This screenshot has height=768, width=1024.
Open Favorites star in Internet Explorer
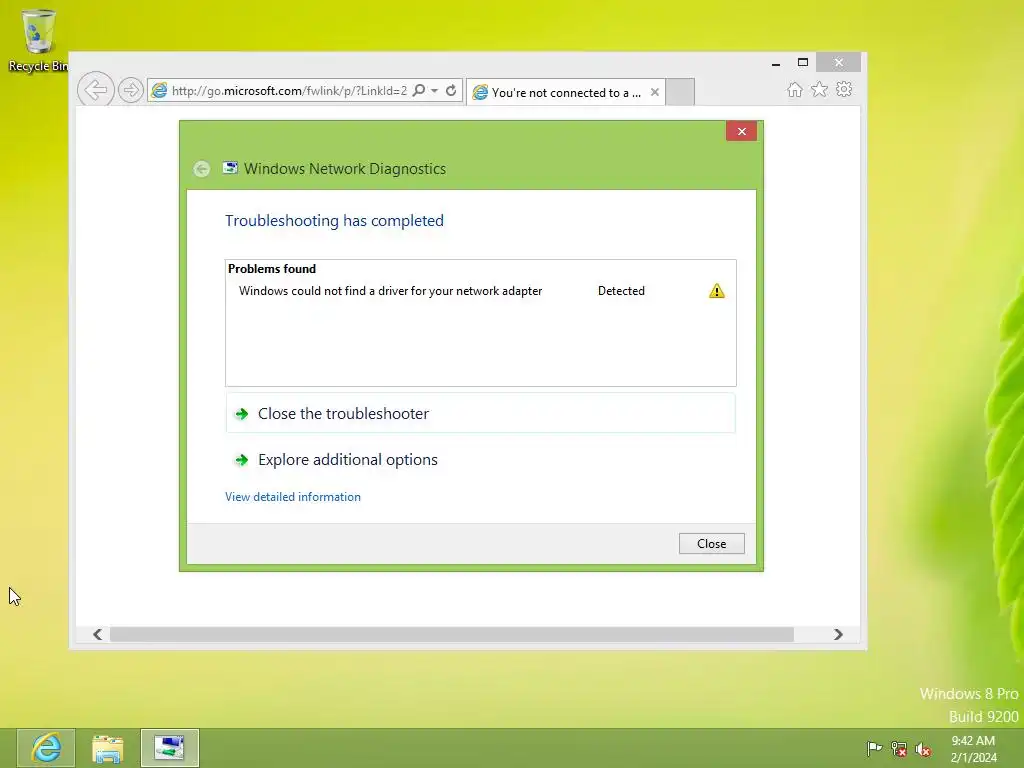tap(820, 89)
